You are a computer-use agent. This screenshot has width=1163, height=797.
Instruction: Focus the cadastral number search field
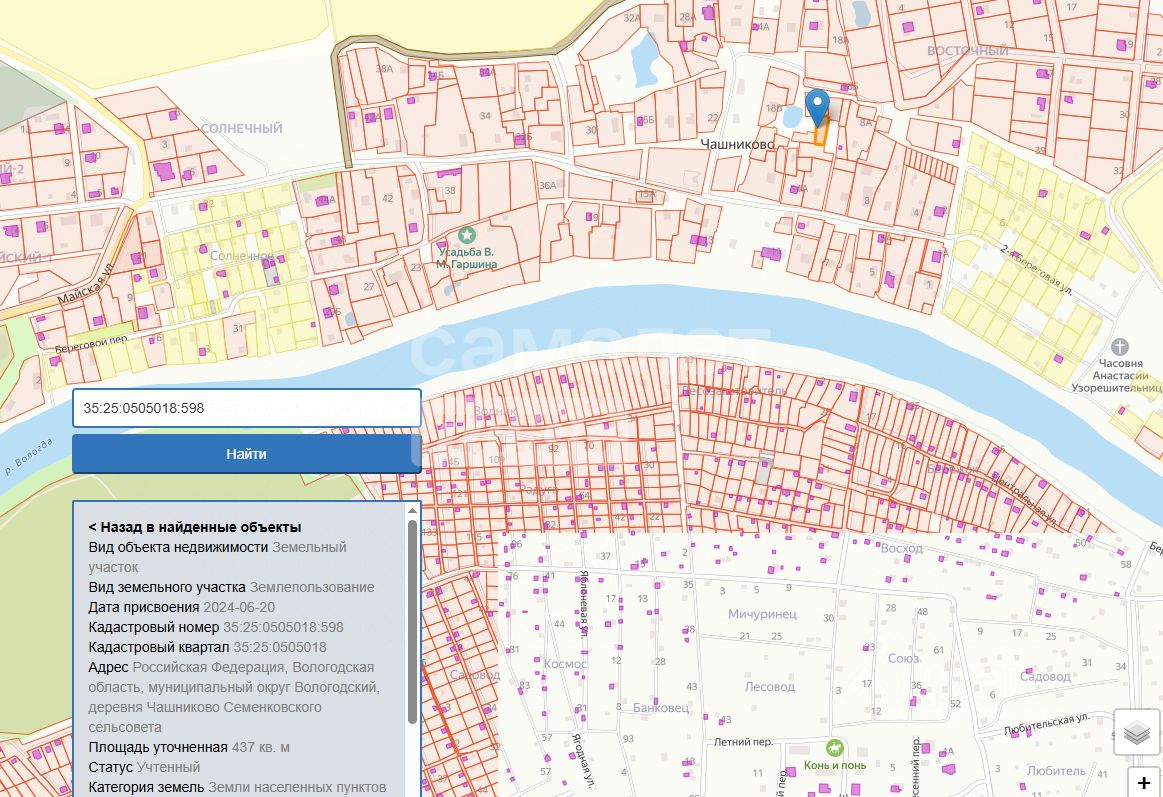[x=246, y=408]
